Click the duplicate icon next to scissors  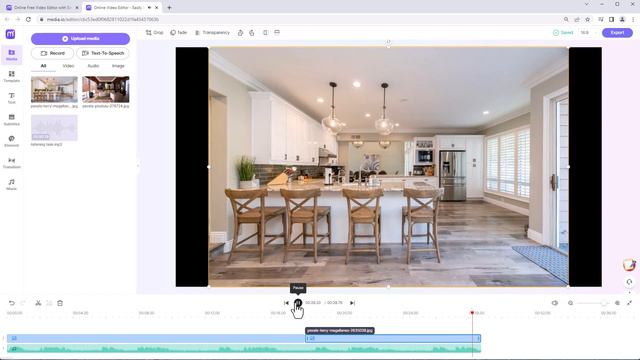[49, 303]
